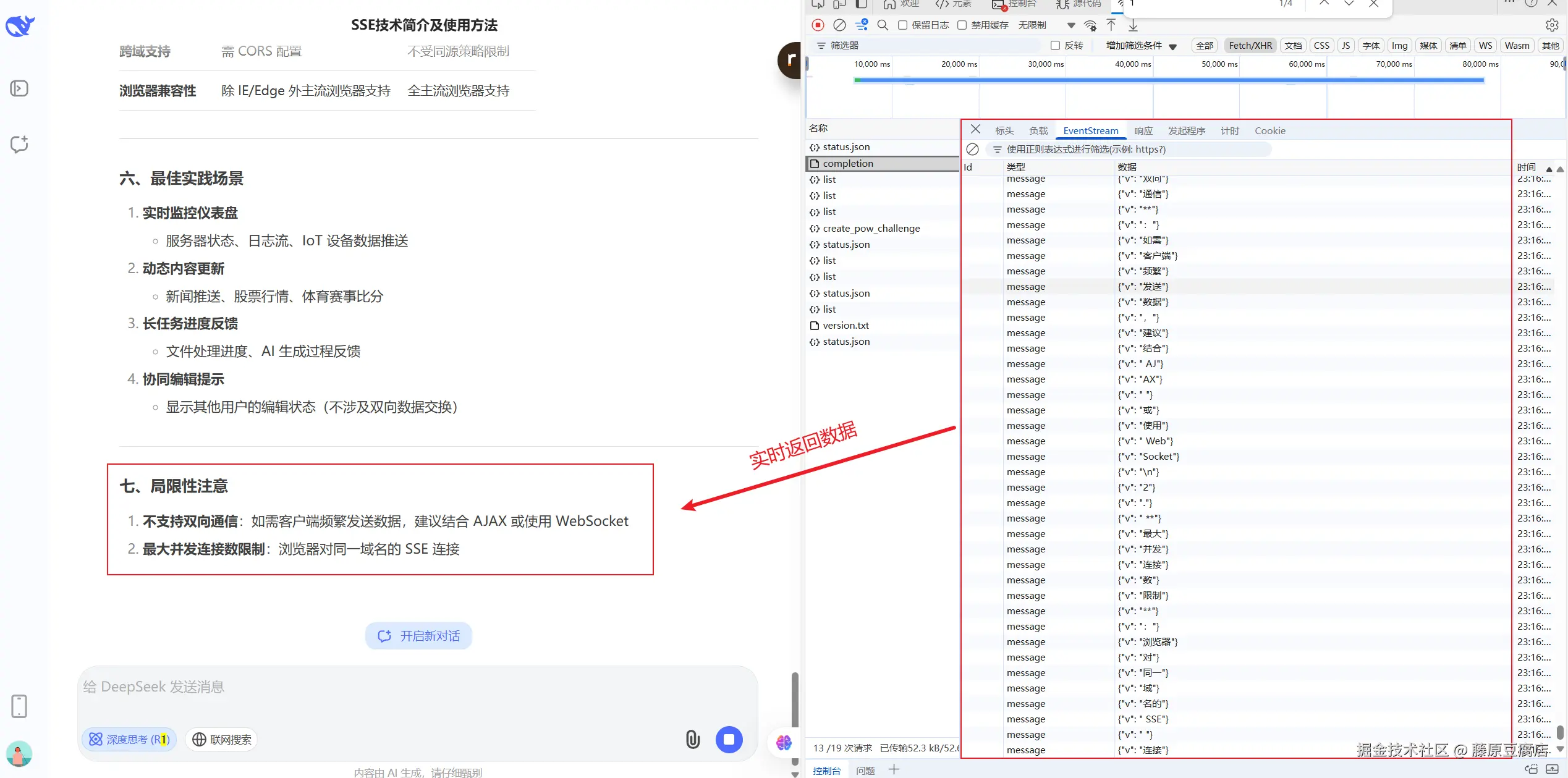The width and height of the screenshot is (1568, 778).
Task: Sort by the 时间 column arrow
Action: 1549,168
